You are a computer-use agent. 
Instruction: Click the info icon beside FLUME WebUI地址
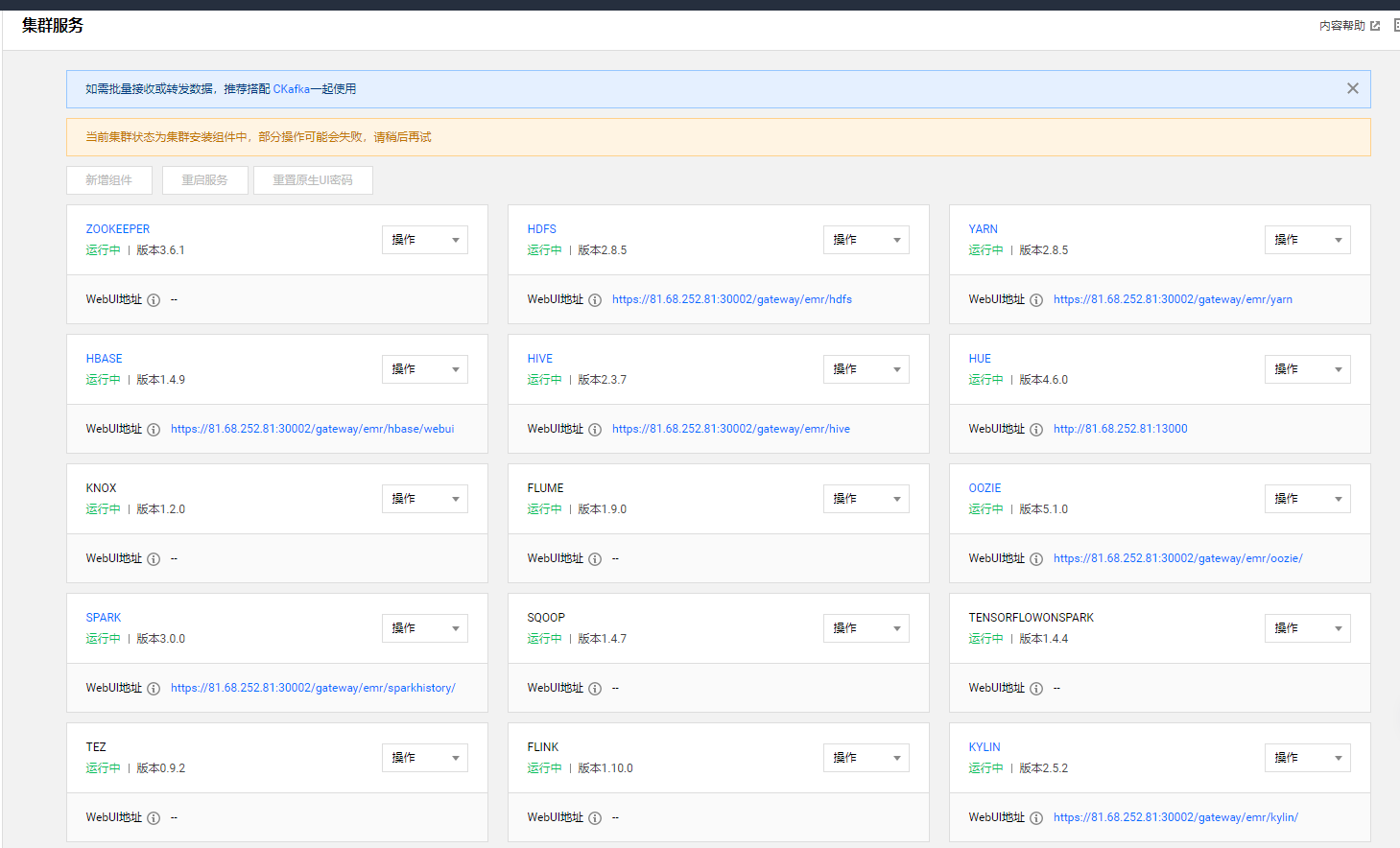click(x=595, y=559)
